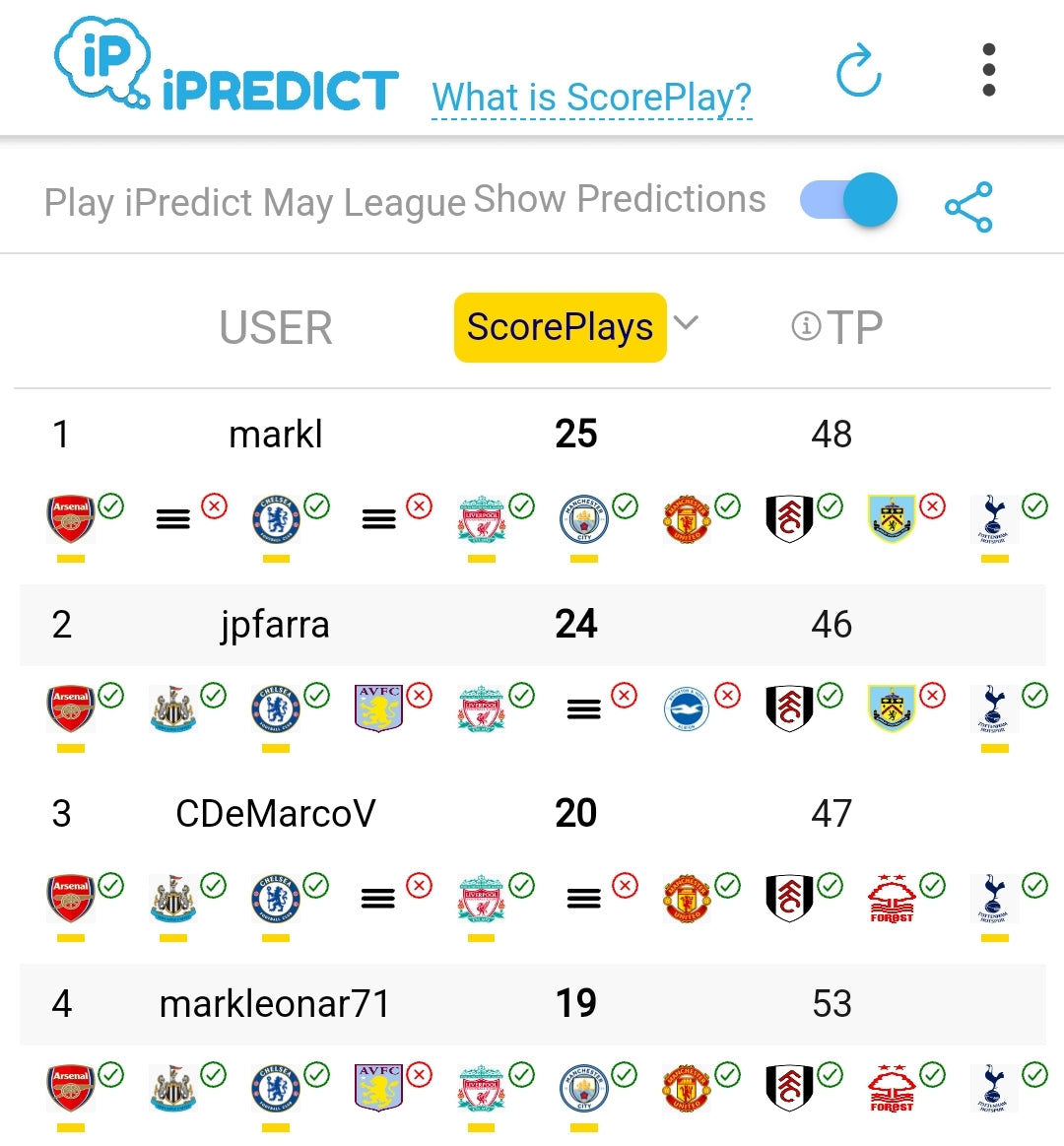
Task: Open markl's user row
Action: tap(276, 434)
